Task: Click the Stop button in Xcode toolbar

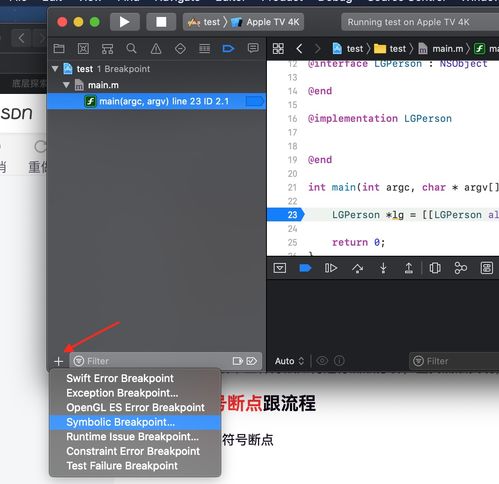Action: pos(161,22)
